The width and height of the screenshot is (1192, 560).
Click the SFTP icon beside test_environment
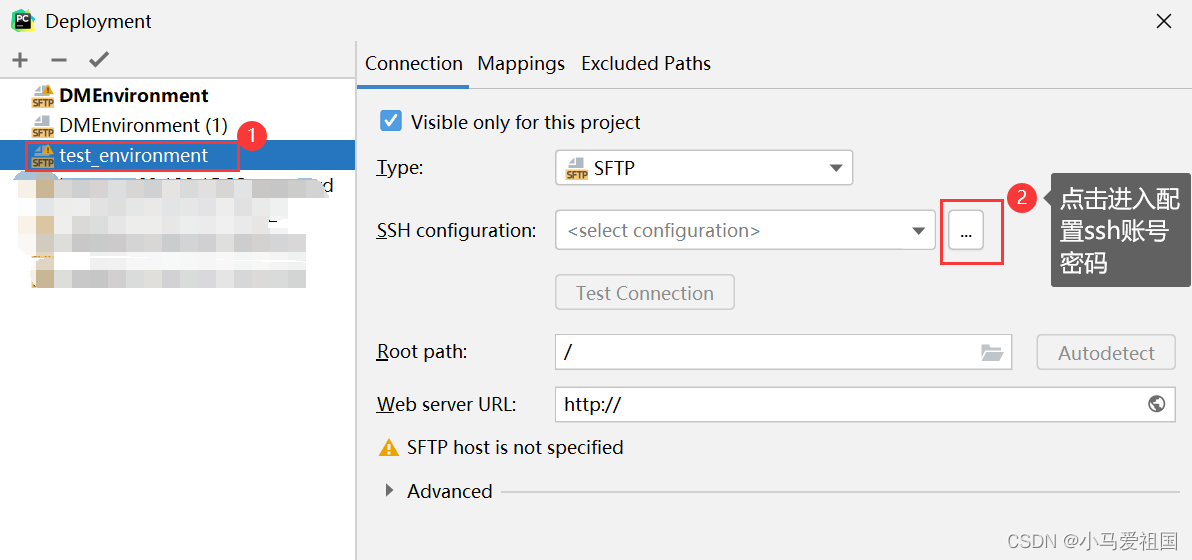tap(43, 156)
